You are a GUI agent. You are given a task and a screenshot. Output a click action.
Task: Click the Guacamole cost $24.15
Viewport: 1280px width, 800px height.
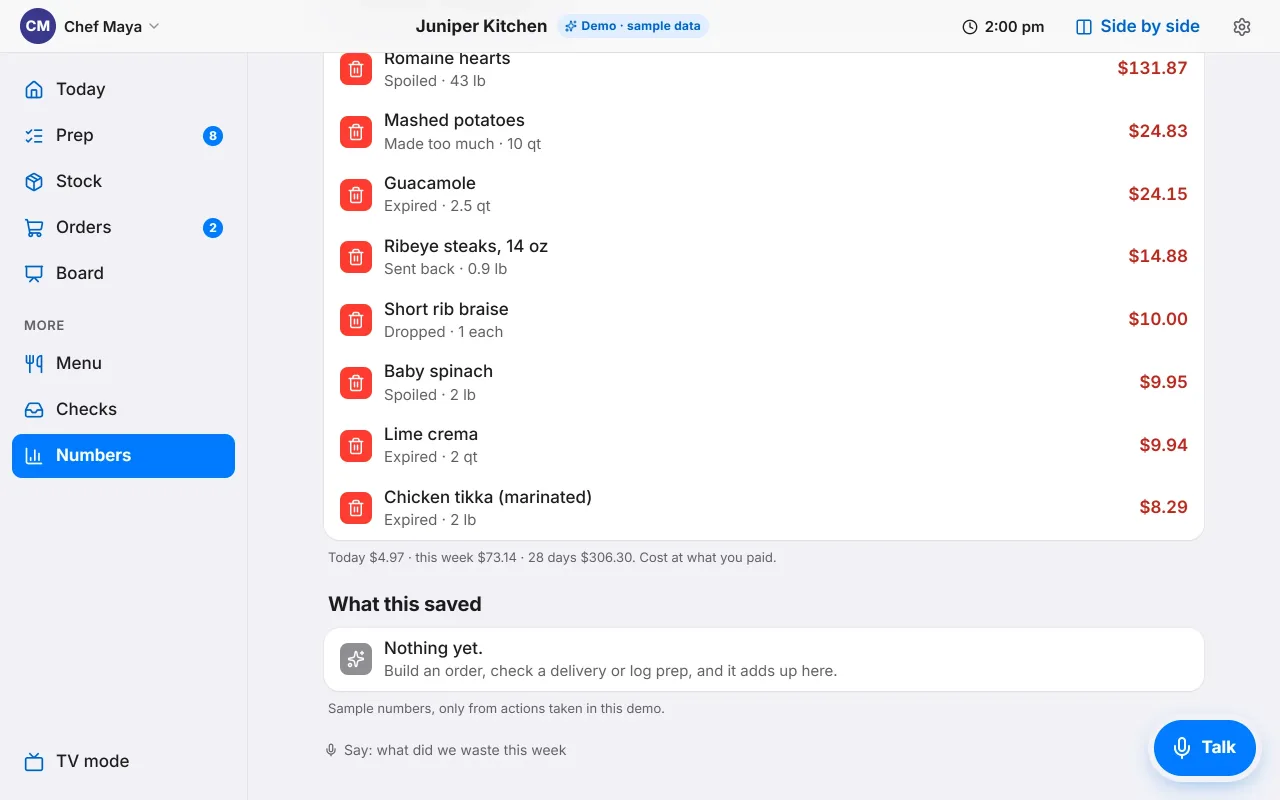pyautogui.click(x=1158, y=194)
